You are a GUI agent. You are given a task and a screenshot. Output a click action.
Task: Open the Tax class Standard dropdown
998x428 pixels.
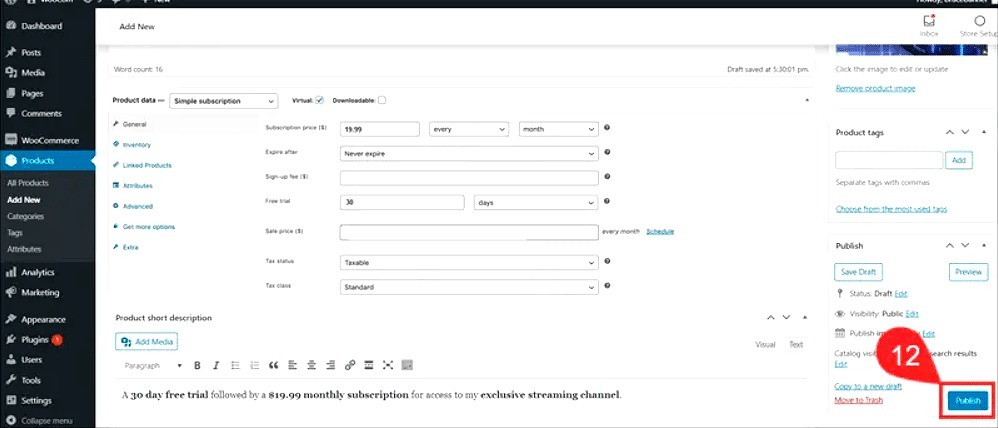[x=469, y=287]
